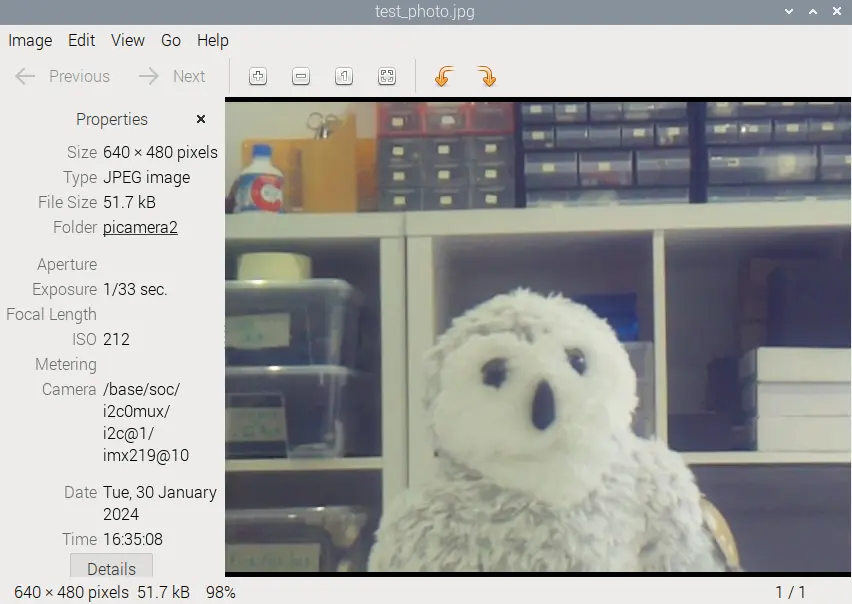Click the 98% zoom level indicator
Viewport: 852px width, 604px height.
pyautogui.click(x=220, y=591)
